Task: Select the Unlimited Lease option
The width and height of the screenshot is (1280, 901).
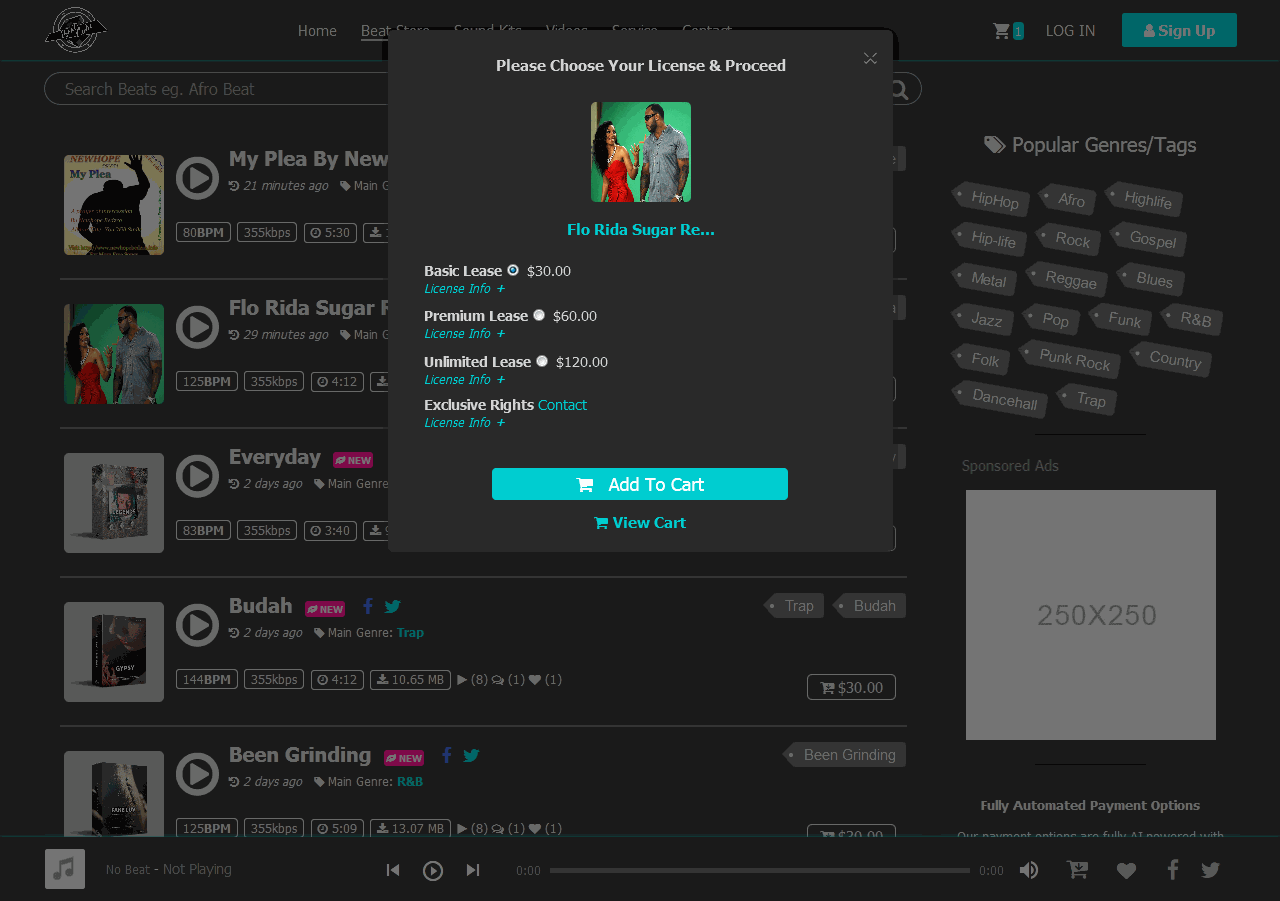Action: pyautogui.click(x=541, y=361)
